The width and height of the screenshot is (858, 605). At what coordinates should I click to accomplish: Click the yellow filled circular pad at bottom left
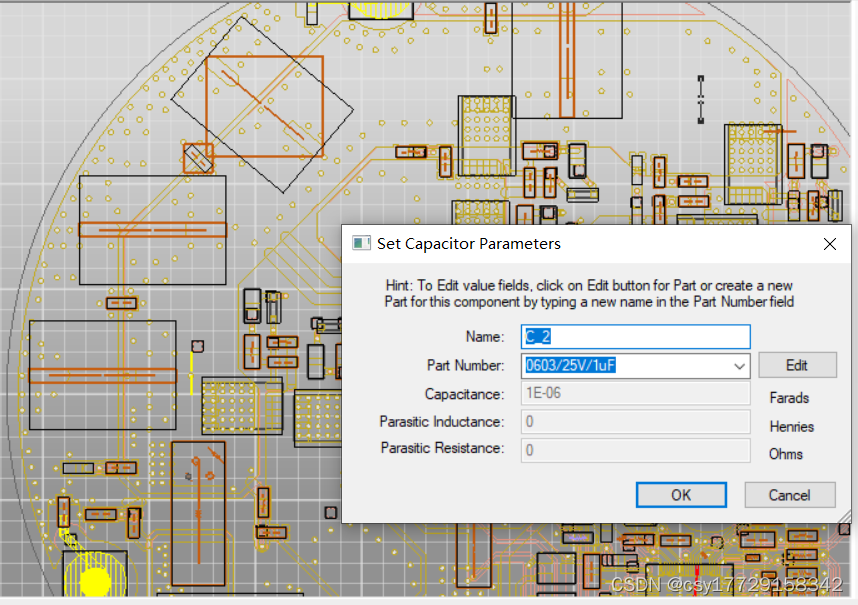pyautogui.click(x=95, y=581)
